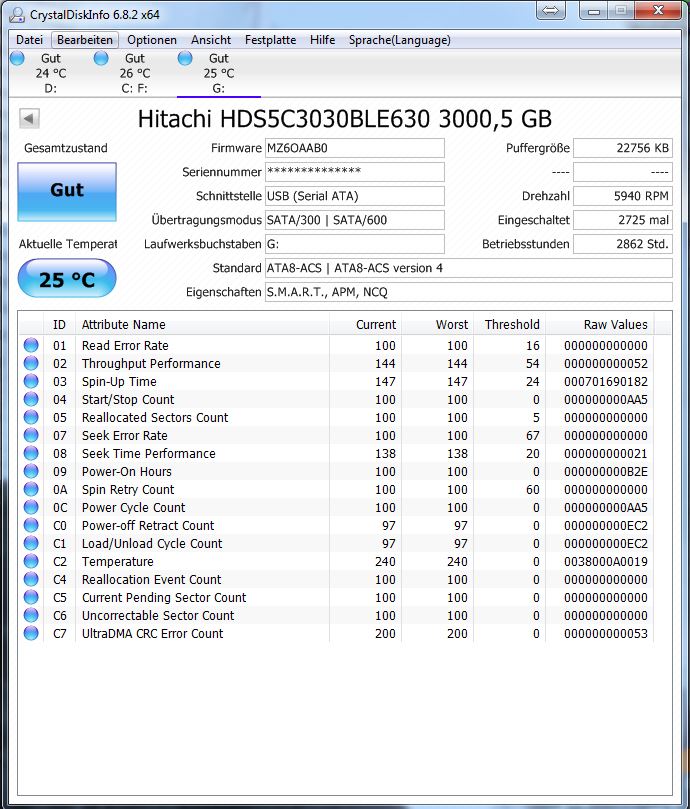Viewport: 690px width, 809px height.
Task: Open the Datei menu
Action: pyautogui.click(x=29, y=40)
